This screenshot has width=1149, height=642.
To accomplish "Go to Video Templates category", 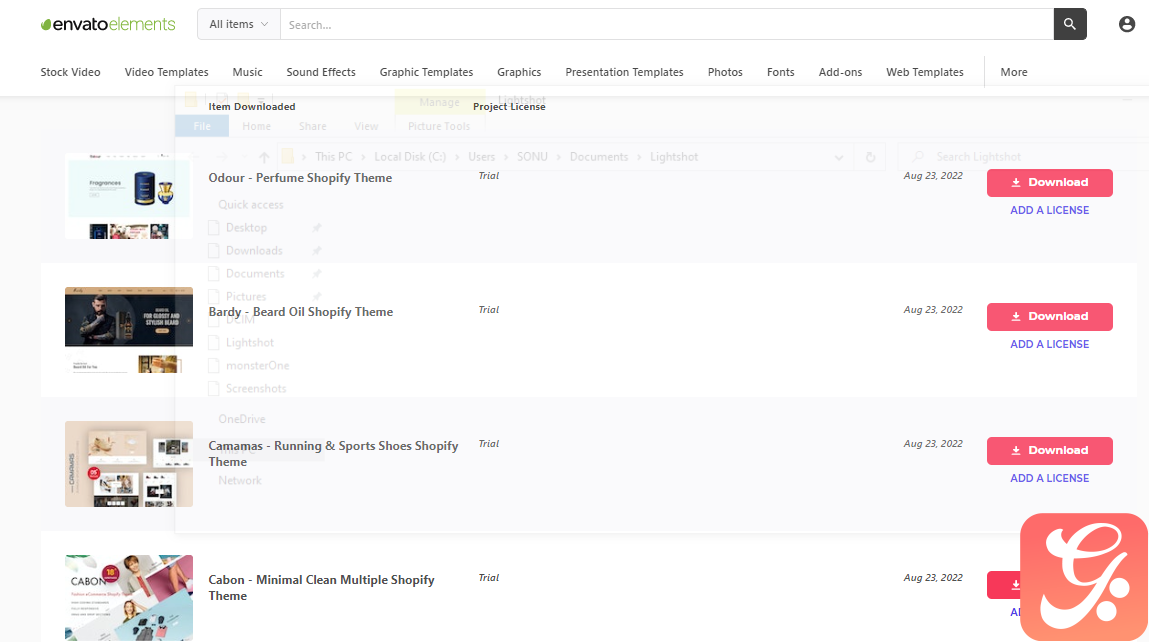I will coord(166,72).
